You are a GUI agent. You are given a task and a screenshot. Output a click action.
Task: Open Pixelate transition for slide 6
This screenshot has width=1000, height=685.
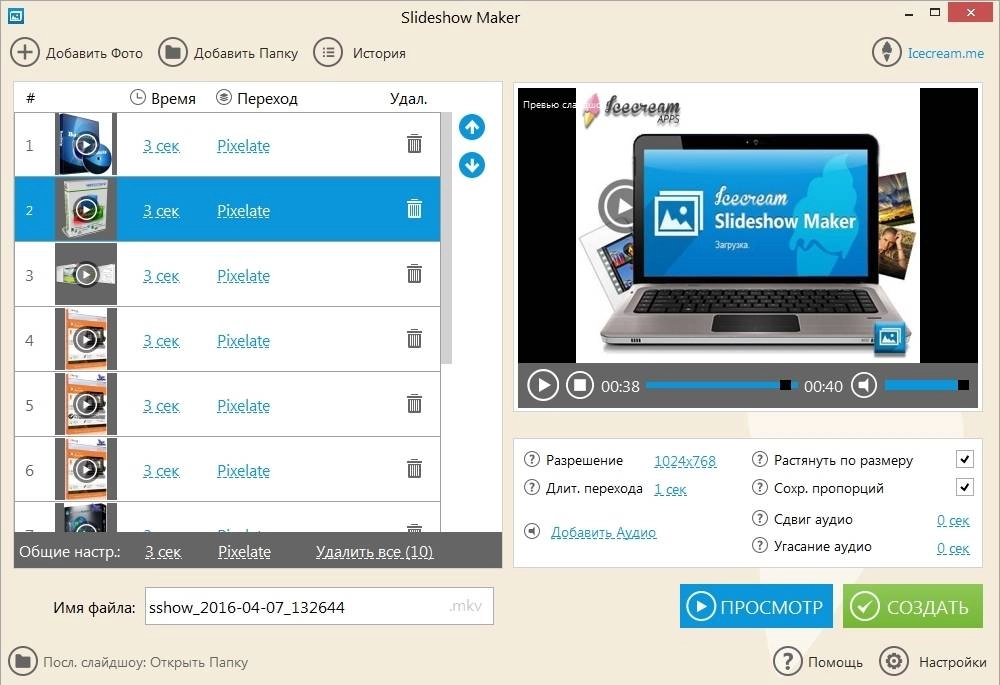click(244, 471)
